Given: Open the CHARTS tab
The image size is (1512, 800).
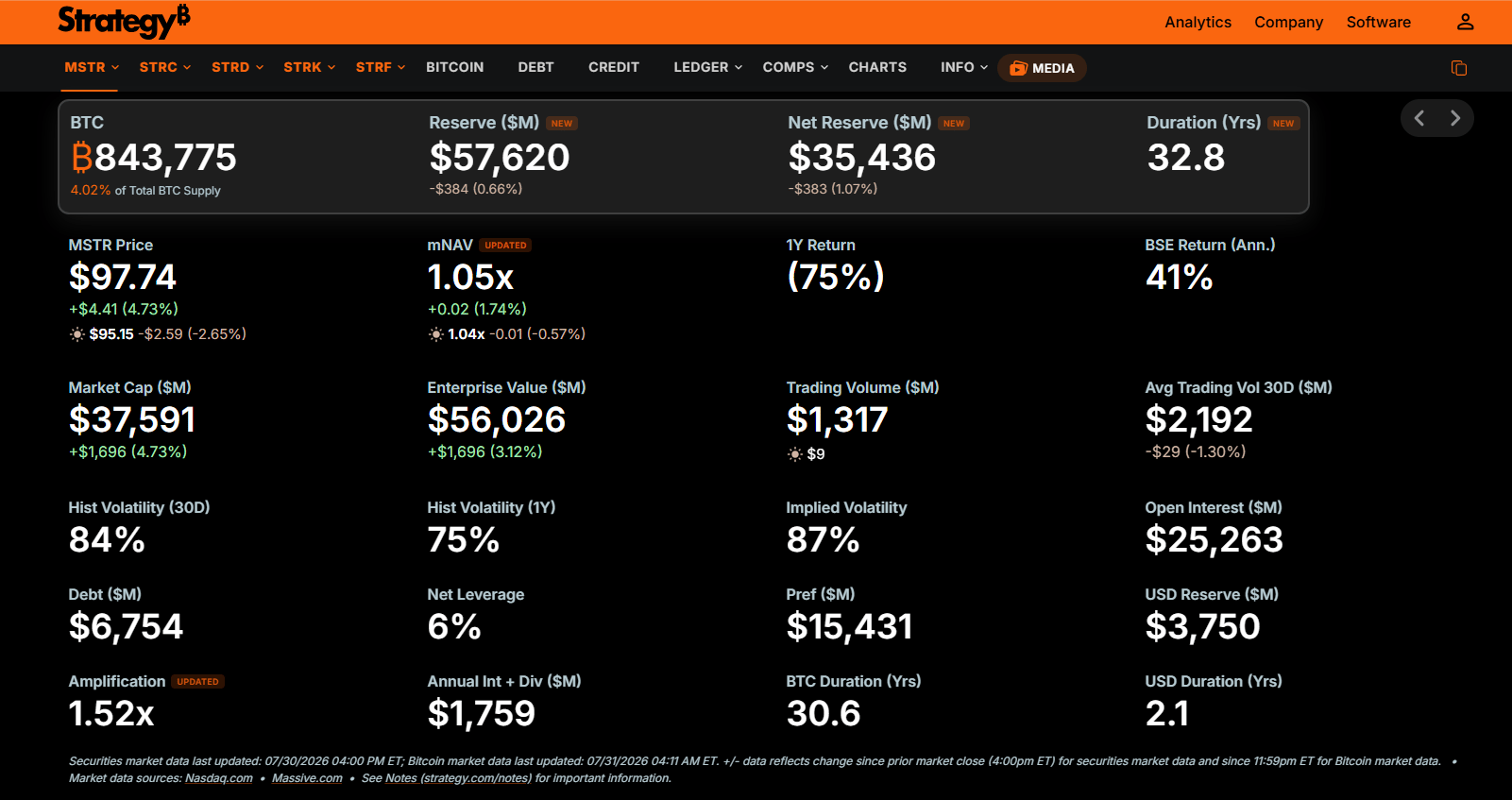Looking at the screenshot, I should pyautogui.click(x=877, y=67).
